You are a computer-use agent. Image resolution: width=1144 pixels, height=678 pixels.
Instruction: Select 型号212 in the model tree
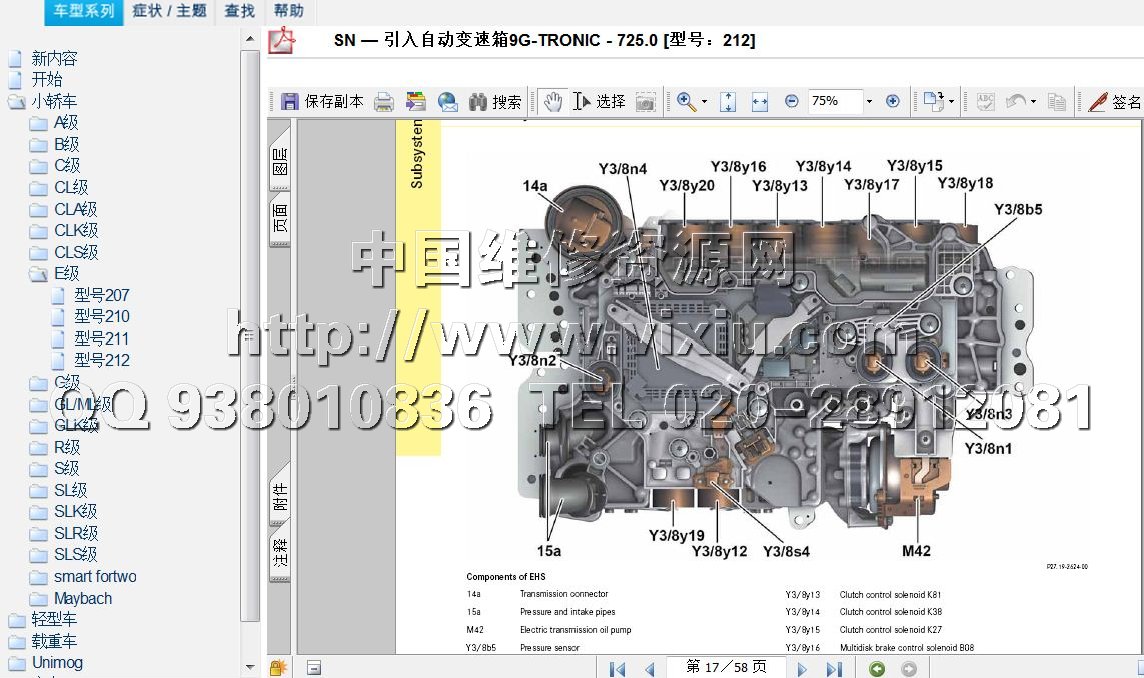click(101, 360)
